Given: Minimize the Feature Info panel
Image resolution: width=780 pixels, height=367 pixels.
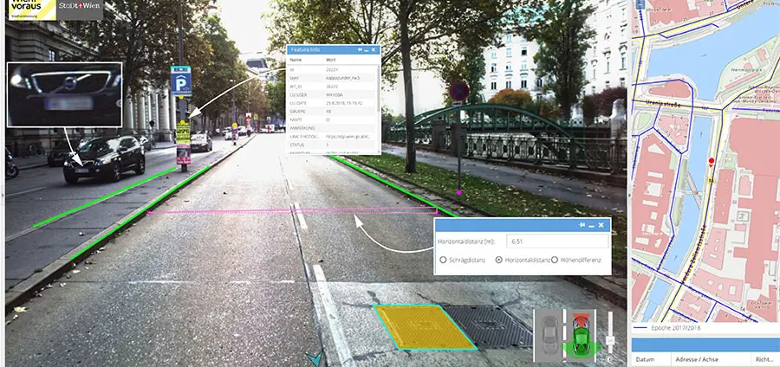Looking at the screenshot, I should point(367,50).
